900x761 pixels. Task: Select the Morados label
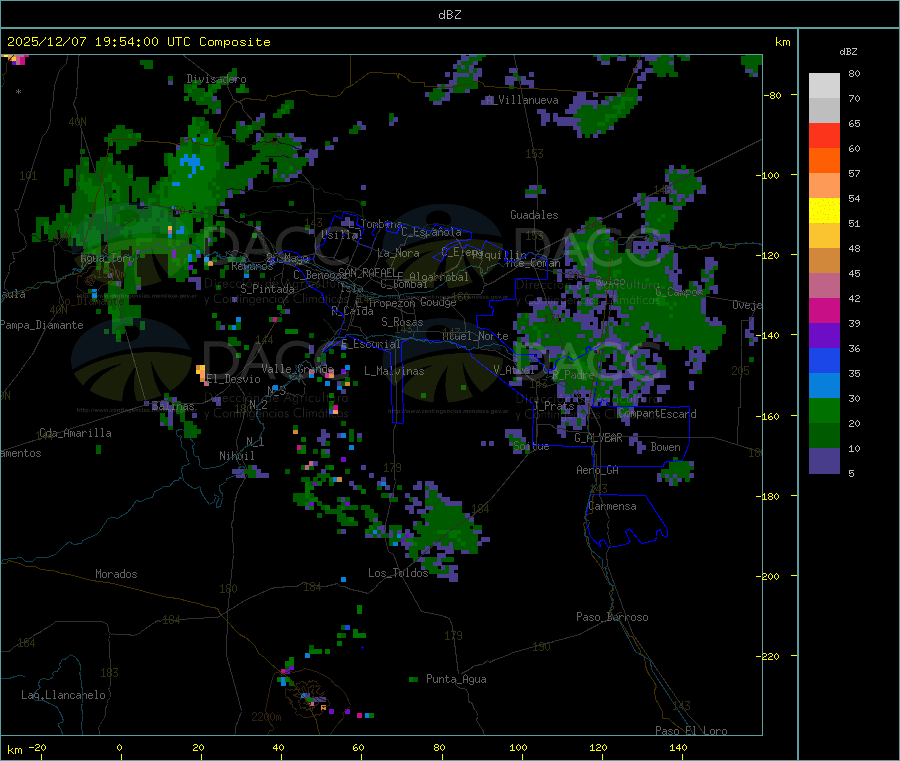(x=116, y=574)
